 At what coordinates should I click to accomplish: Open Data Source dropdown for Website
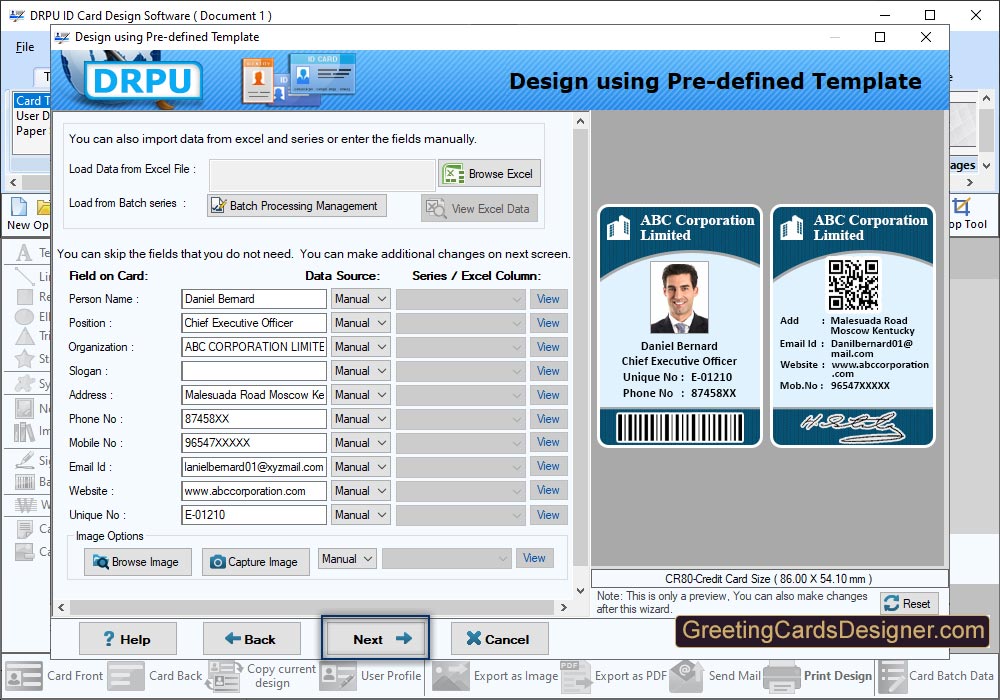click(360, 491)
